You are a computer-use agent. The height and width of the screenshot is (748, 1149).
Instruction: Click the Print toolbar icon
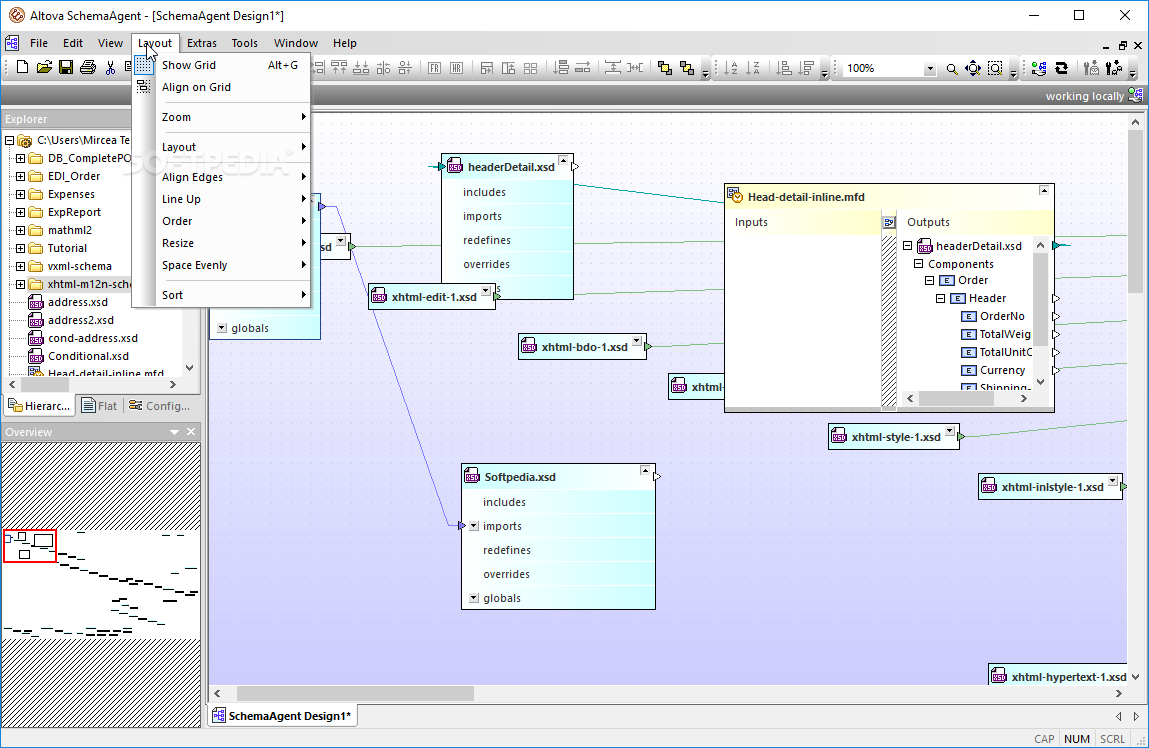(88, 67)
